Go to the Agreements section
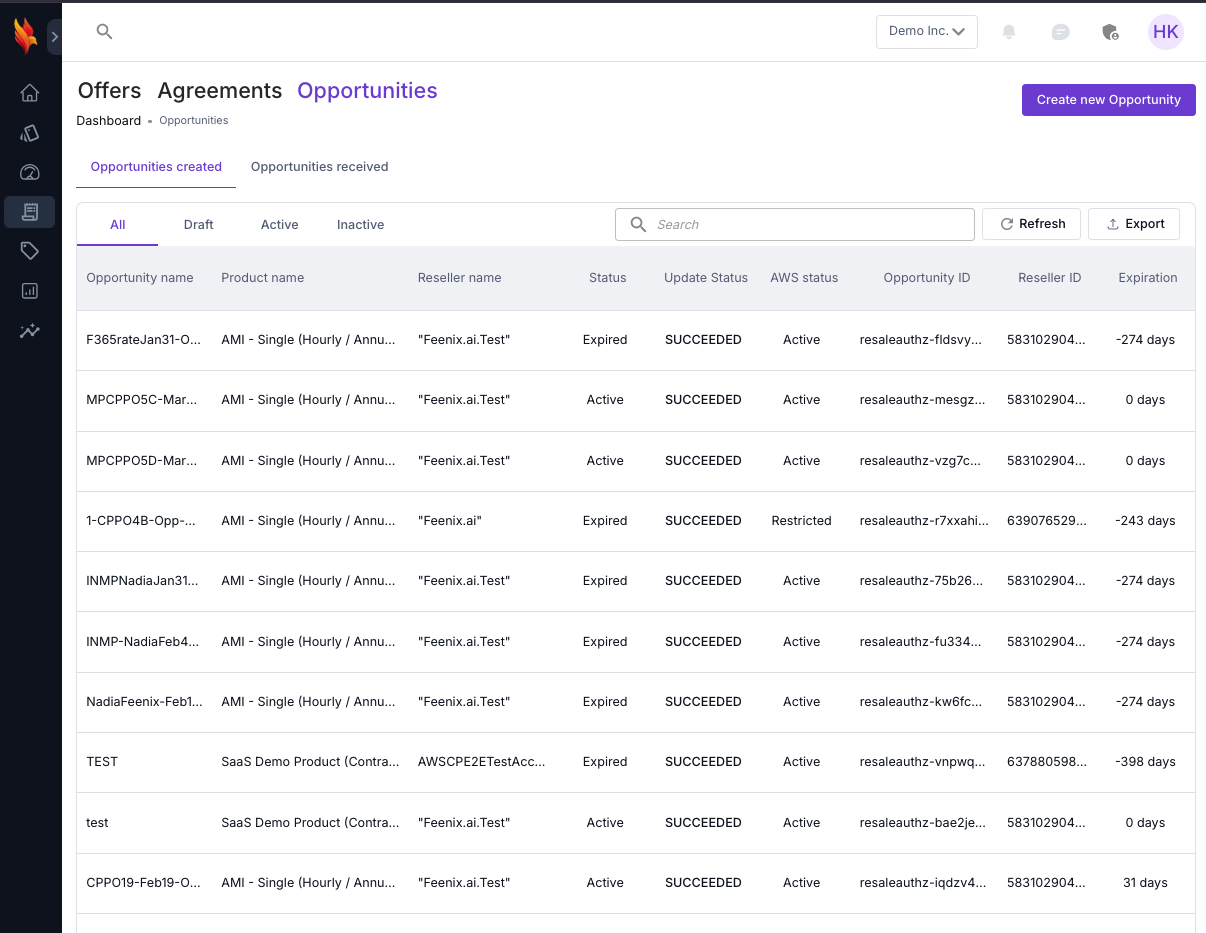The height and width of the screenshot is (933, 1206). pos(220,91)
